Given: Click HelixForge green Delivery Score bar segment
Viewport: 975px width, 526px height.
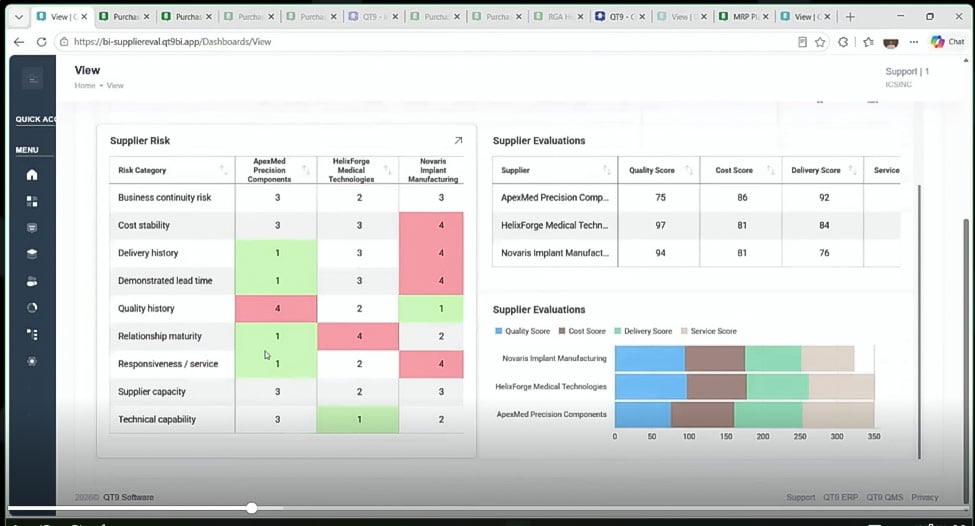Looking at the screenshot, I should 777,387.
